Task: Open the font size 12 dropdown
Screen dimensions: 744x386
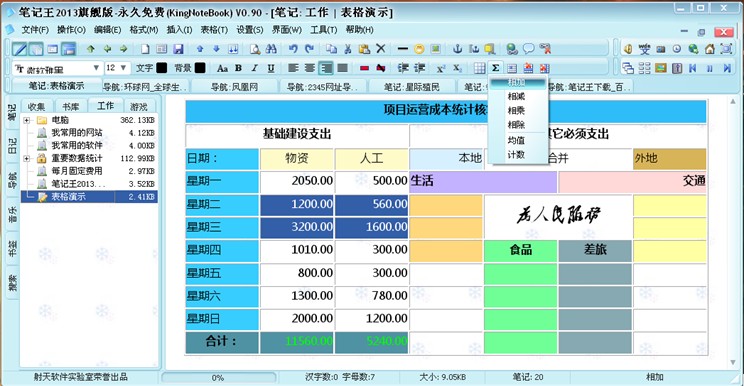Action: click(x=124, y=68)
